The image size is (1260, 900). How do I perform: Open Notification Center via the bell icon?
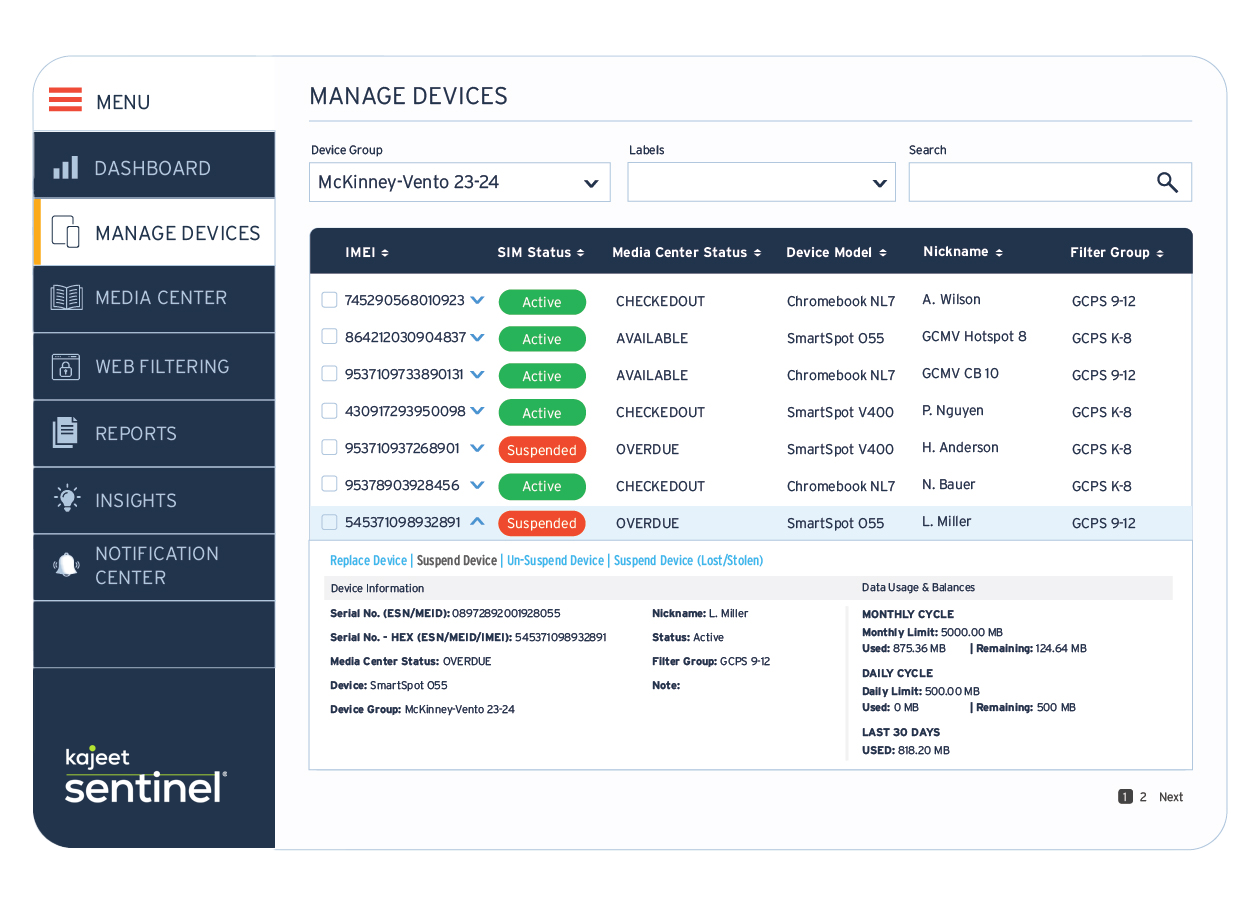pos(65,565)
